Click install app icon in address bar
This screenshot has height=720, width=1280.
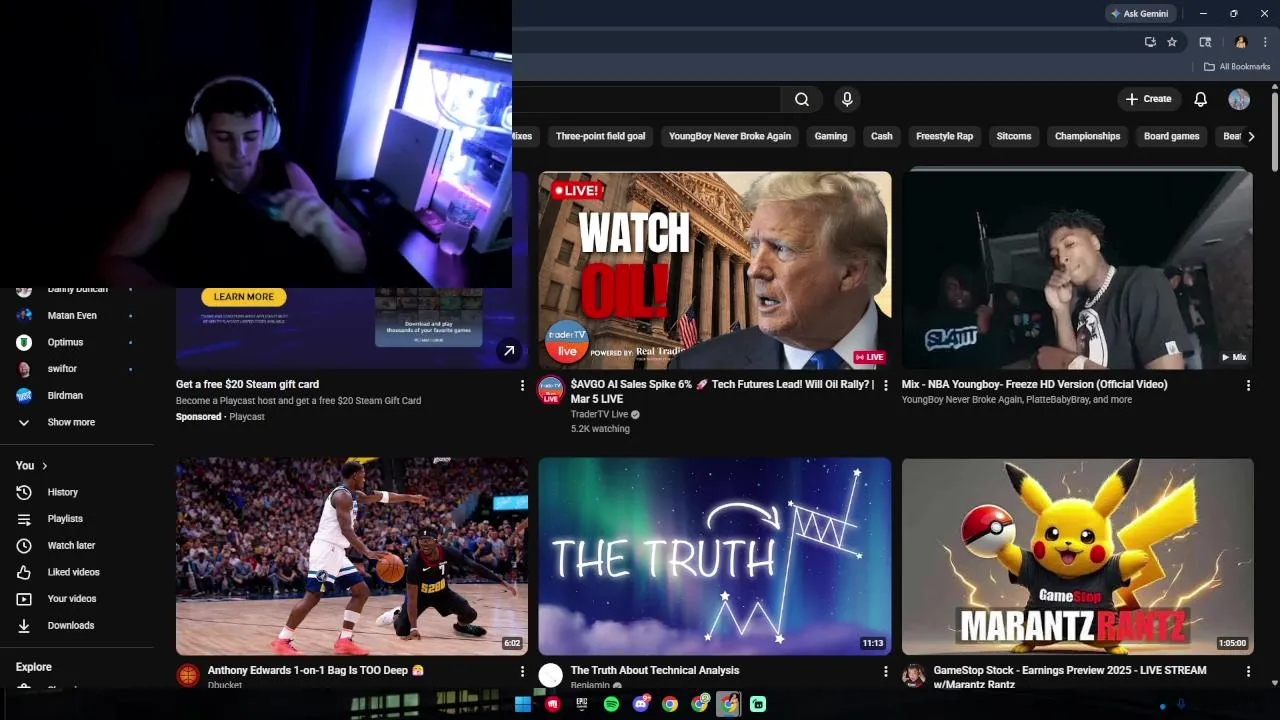(x=1150, y=42)
